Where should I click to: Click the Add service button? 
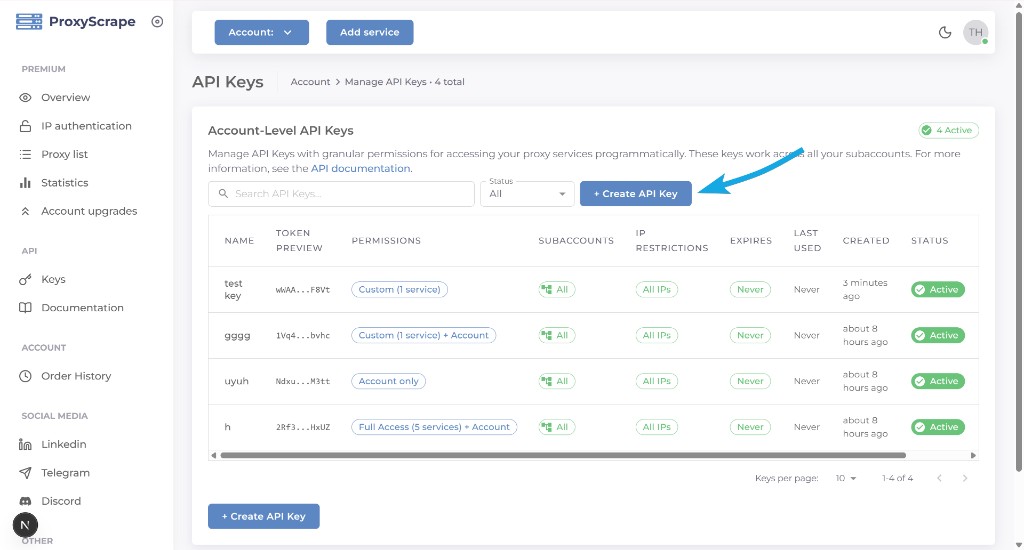(370, 32)
